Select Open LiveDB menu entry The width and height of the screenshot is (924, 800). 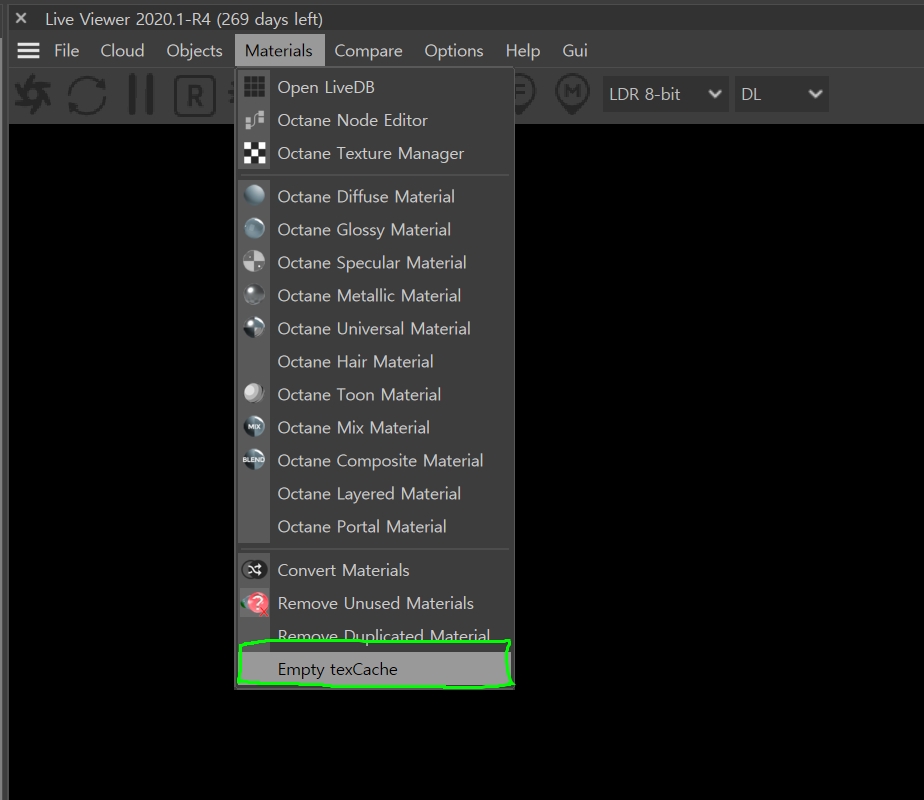tap(374, 87)
